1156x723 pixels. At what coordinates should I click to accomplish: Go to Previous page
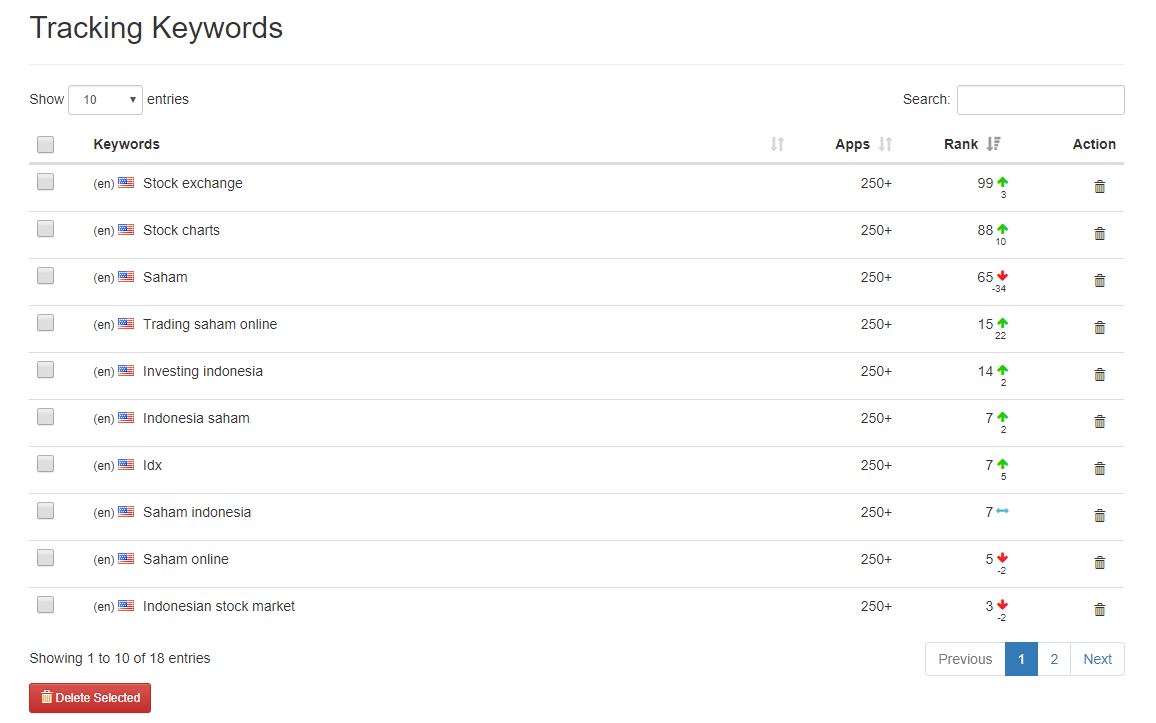click(x=965, y=659)
